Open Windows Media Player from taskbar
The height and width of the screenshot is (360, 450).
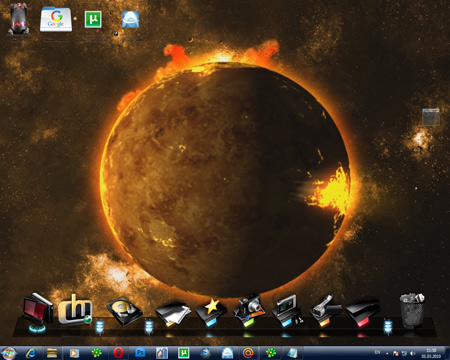(x=74, y=353)
